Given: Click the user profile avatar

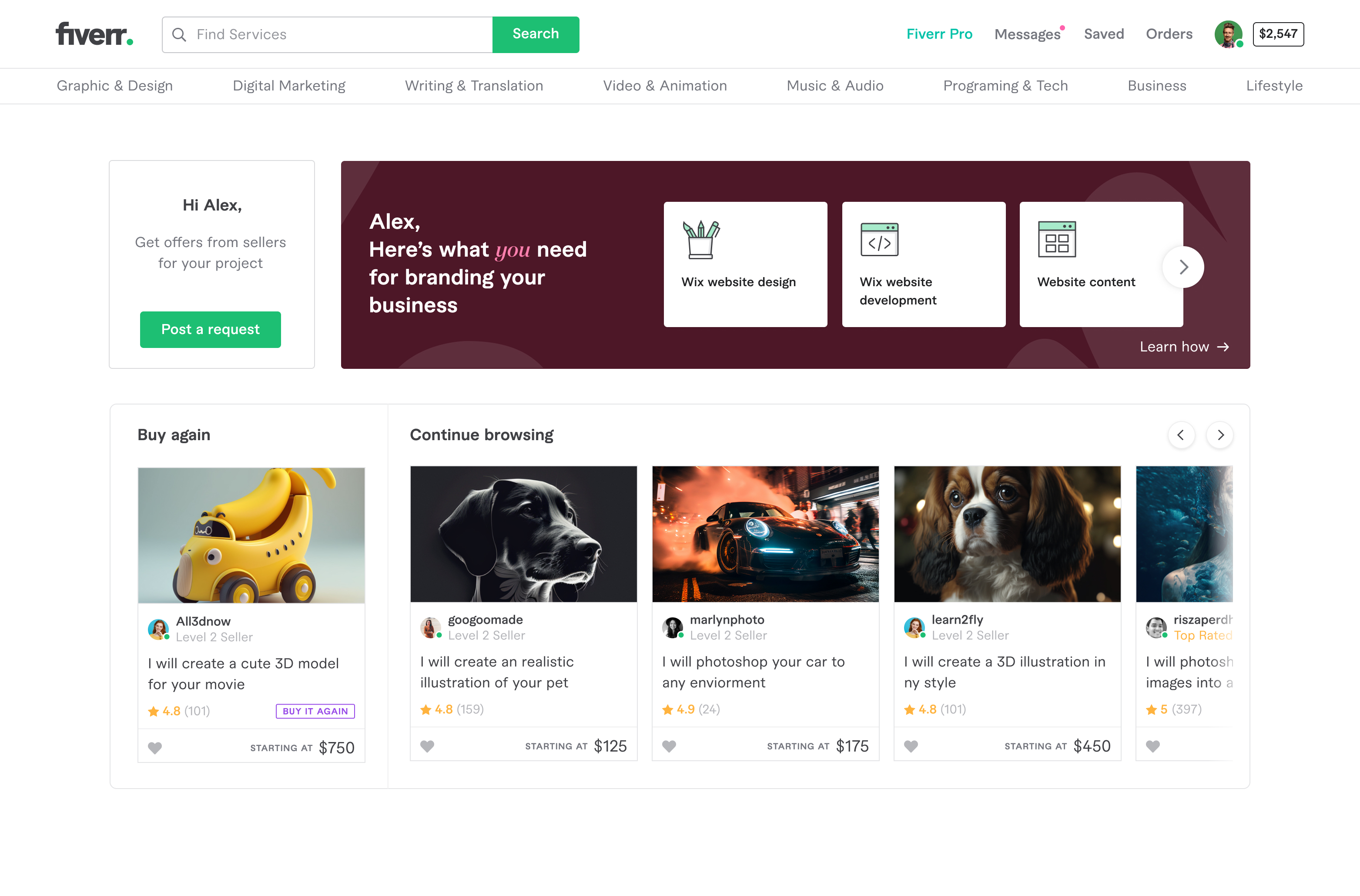Looking at the screenshot, I should 1227,34.
